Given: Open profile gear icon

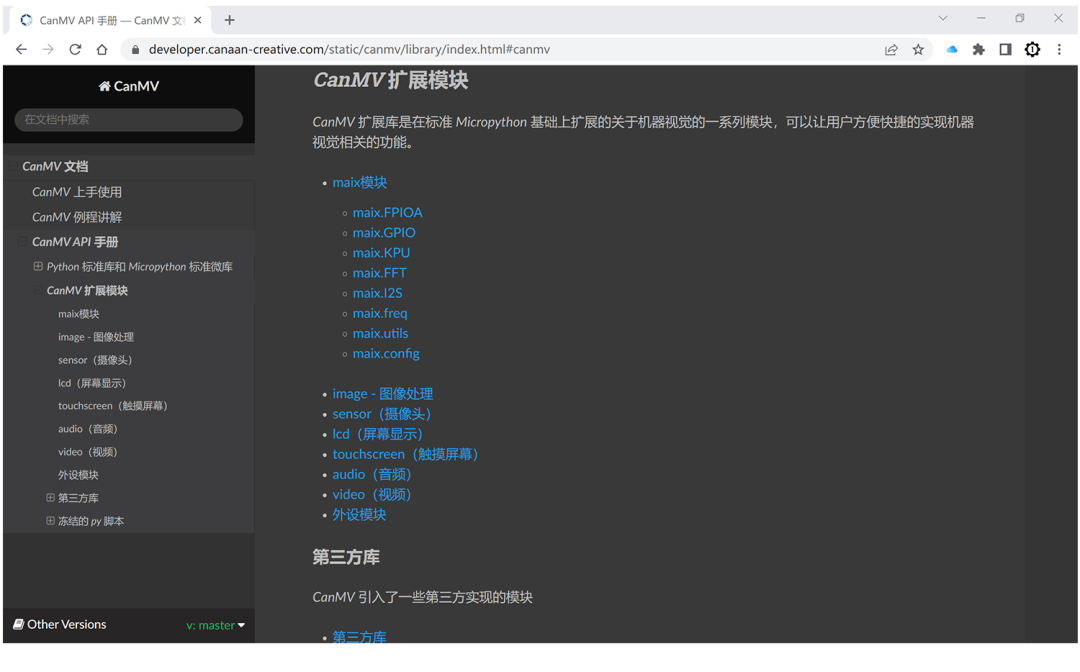Looking at the screenshot, I should click(x=1032, y=50).
